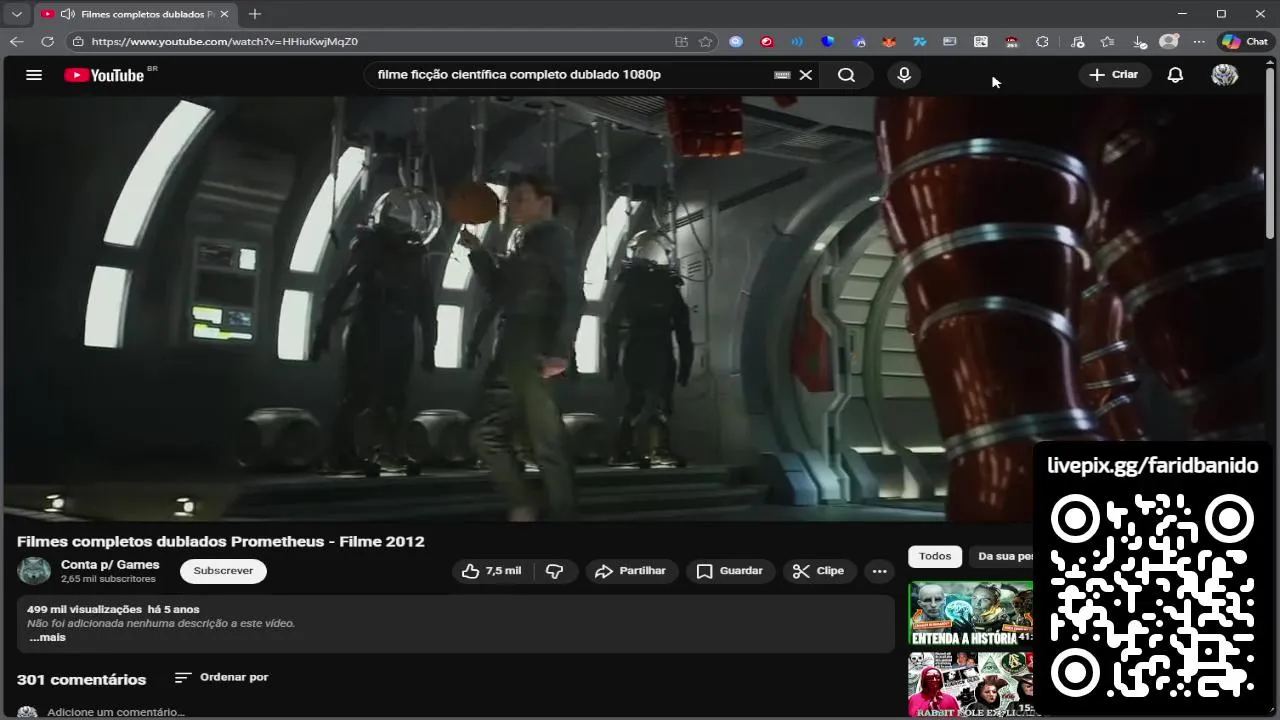Expand the description with ...mais

click(47, 637)
